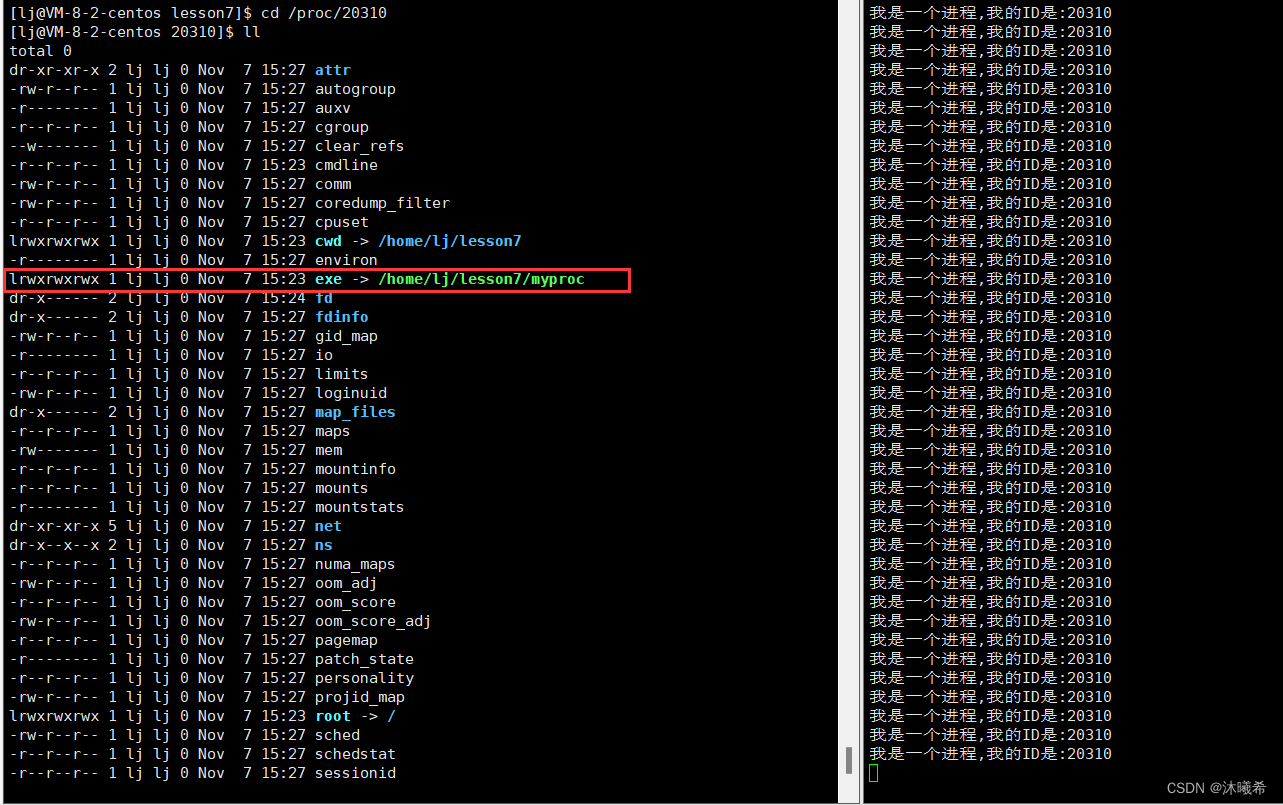Select 'cmdline' in the listing
This screenshot has height=805, width=1283.
click(x=346, y=165)
